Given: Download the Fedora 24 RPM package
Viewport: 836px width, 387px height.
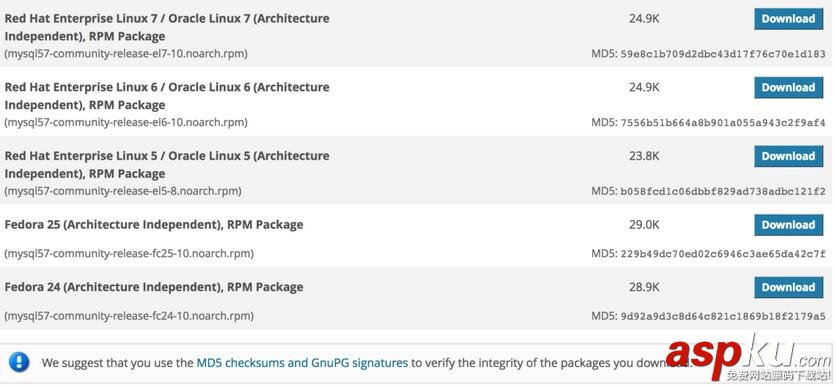Looking at the screenshot, I should (x=788, y=287).
